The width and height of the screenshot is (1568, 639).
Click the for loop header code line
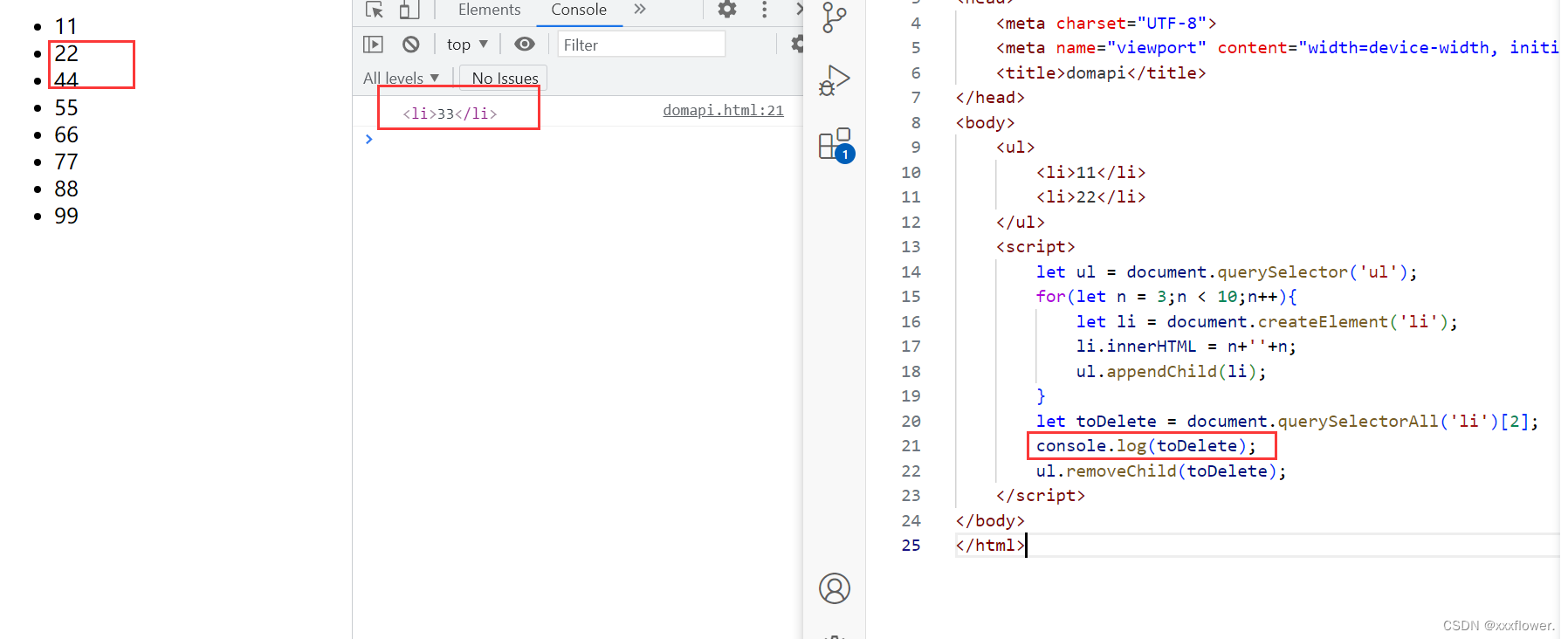[1166, 297]
